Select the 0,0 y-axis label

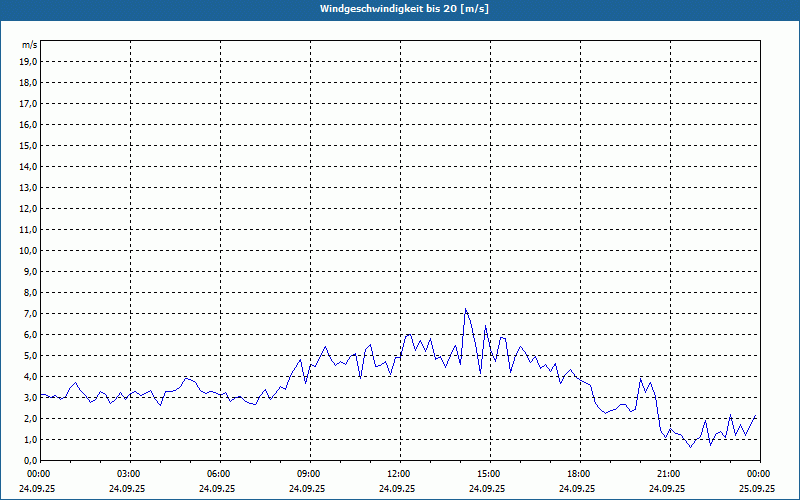pos(30,460)
